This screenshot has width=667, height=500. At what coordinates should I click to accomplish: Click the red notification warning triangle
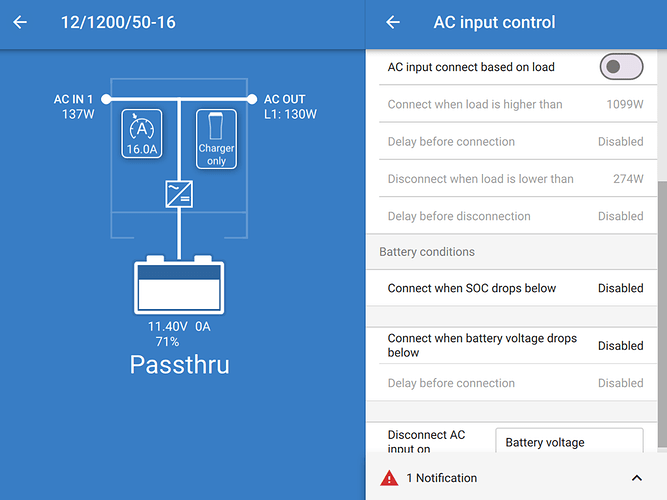click(389, 478)
